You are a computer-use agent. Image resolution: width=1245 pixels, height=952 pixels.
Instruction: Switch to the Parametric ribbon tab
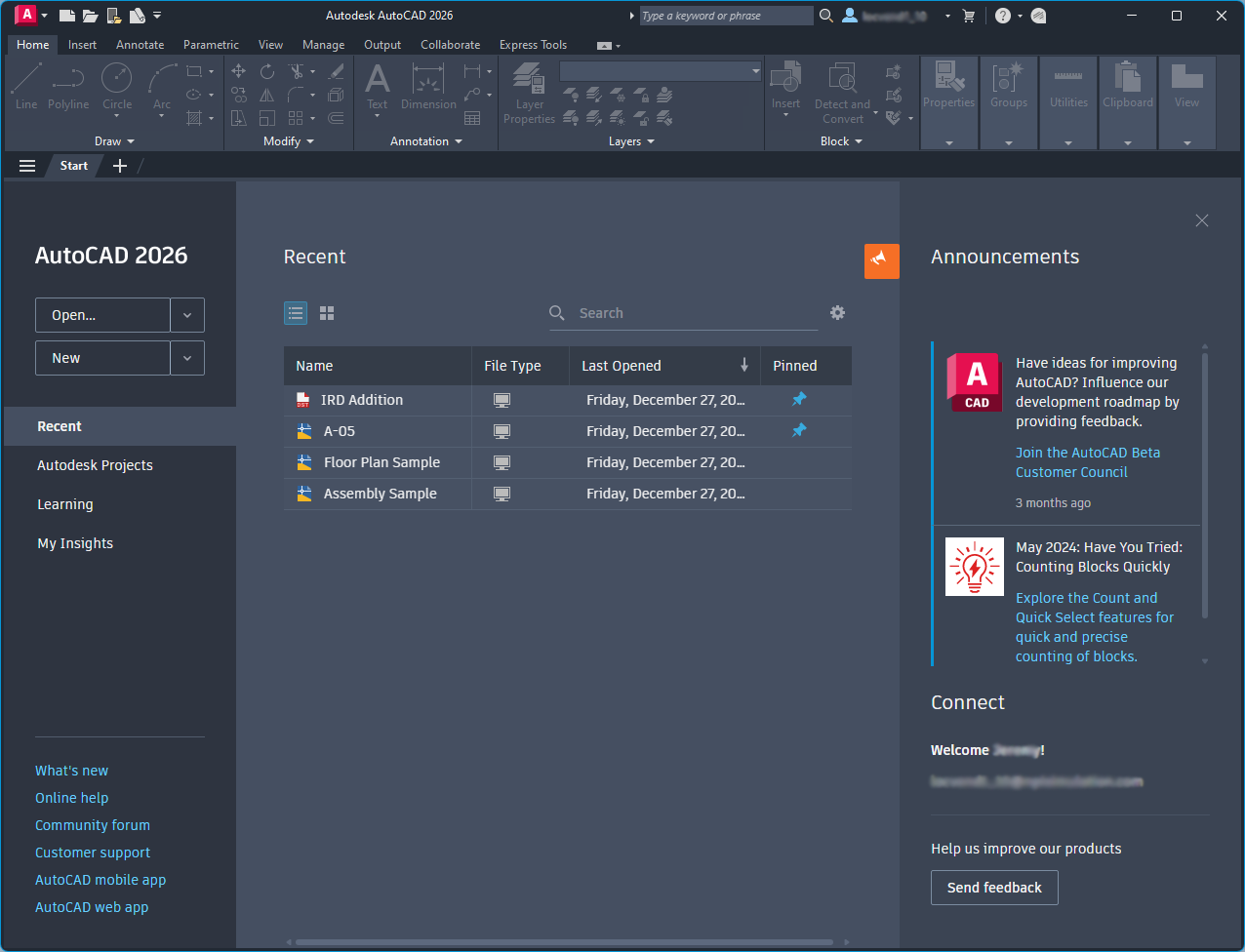(211, 45)
